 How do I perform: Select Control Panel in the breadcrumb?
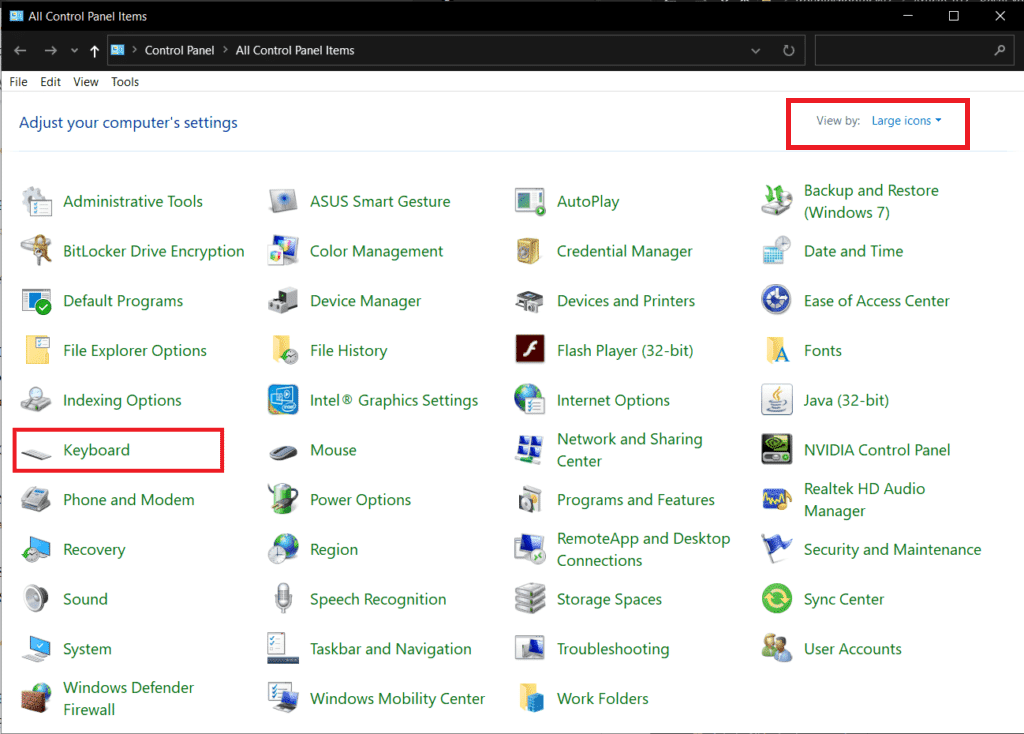tap(180, 50)
